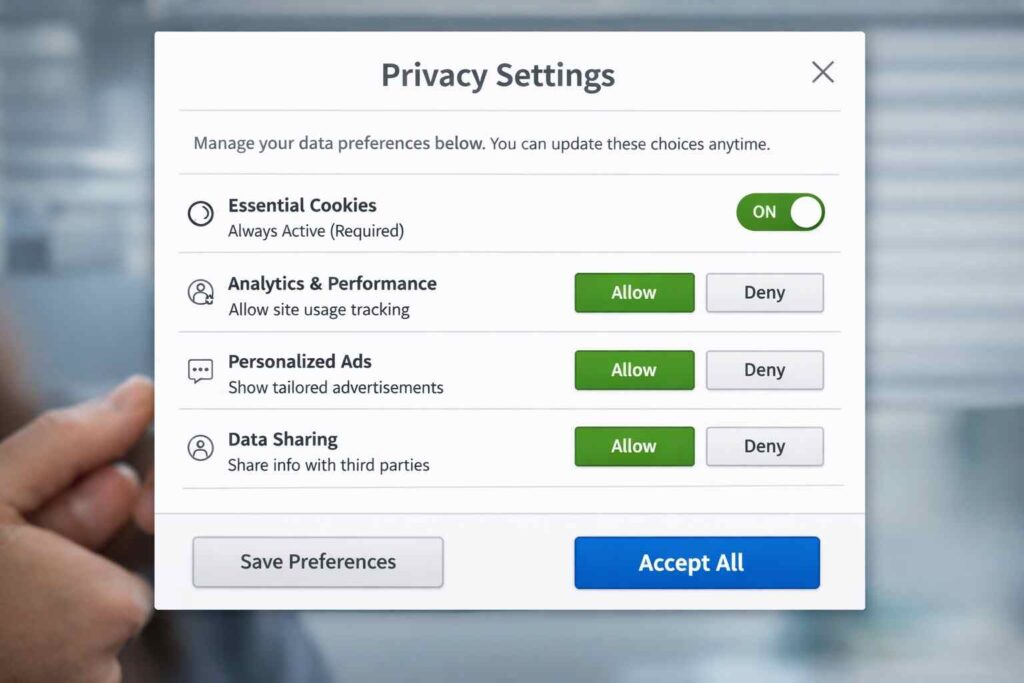Image resolution: width=1024 pixels, height=683 pixels.
Task: Click the Always Active (Required) text
Action: click(316, 232)
